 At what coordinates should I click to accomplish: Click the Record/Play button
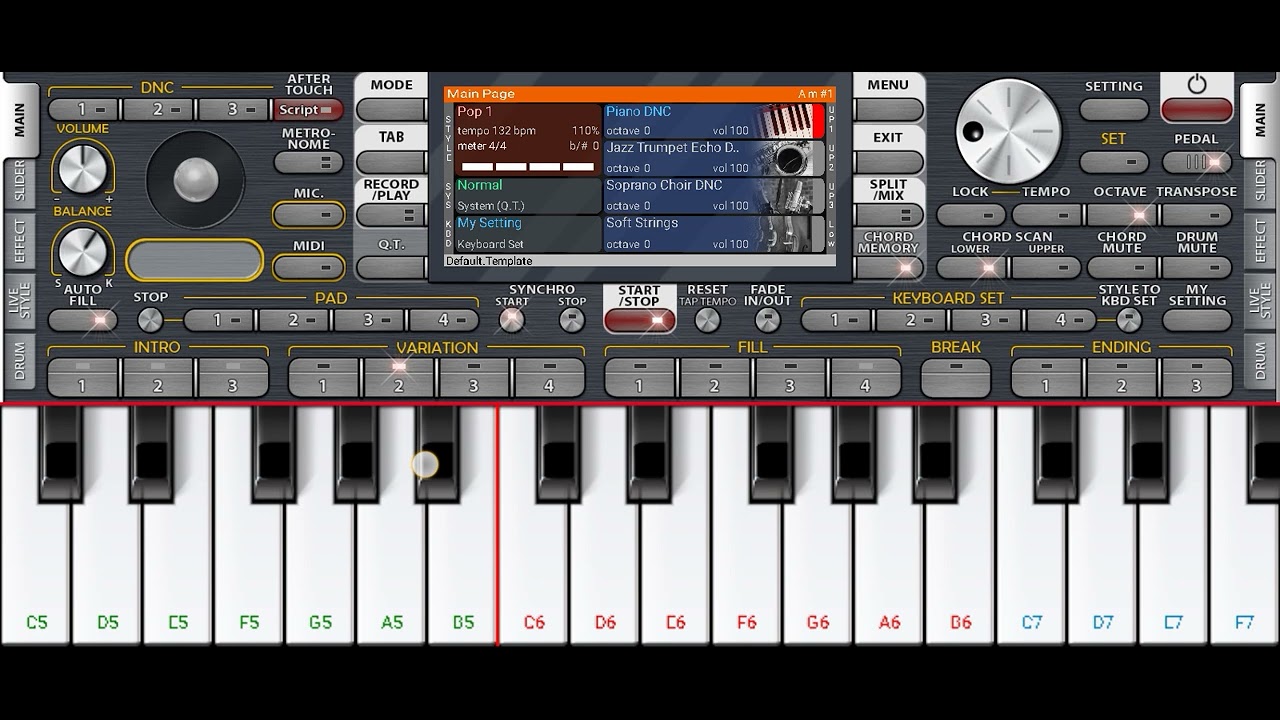point(391,214)
